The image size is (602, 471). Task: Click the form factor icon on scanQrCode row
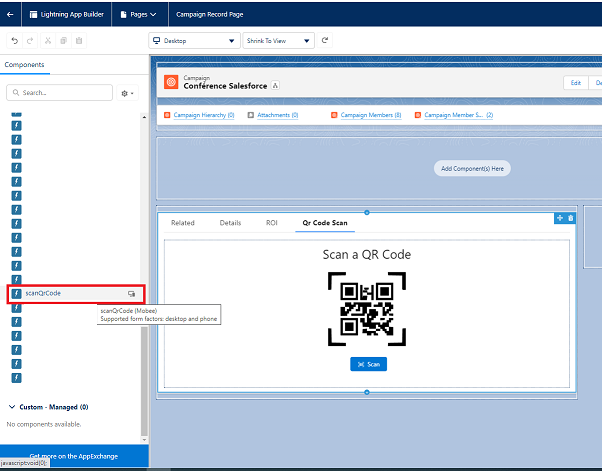[x=131, y=294]
